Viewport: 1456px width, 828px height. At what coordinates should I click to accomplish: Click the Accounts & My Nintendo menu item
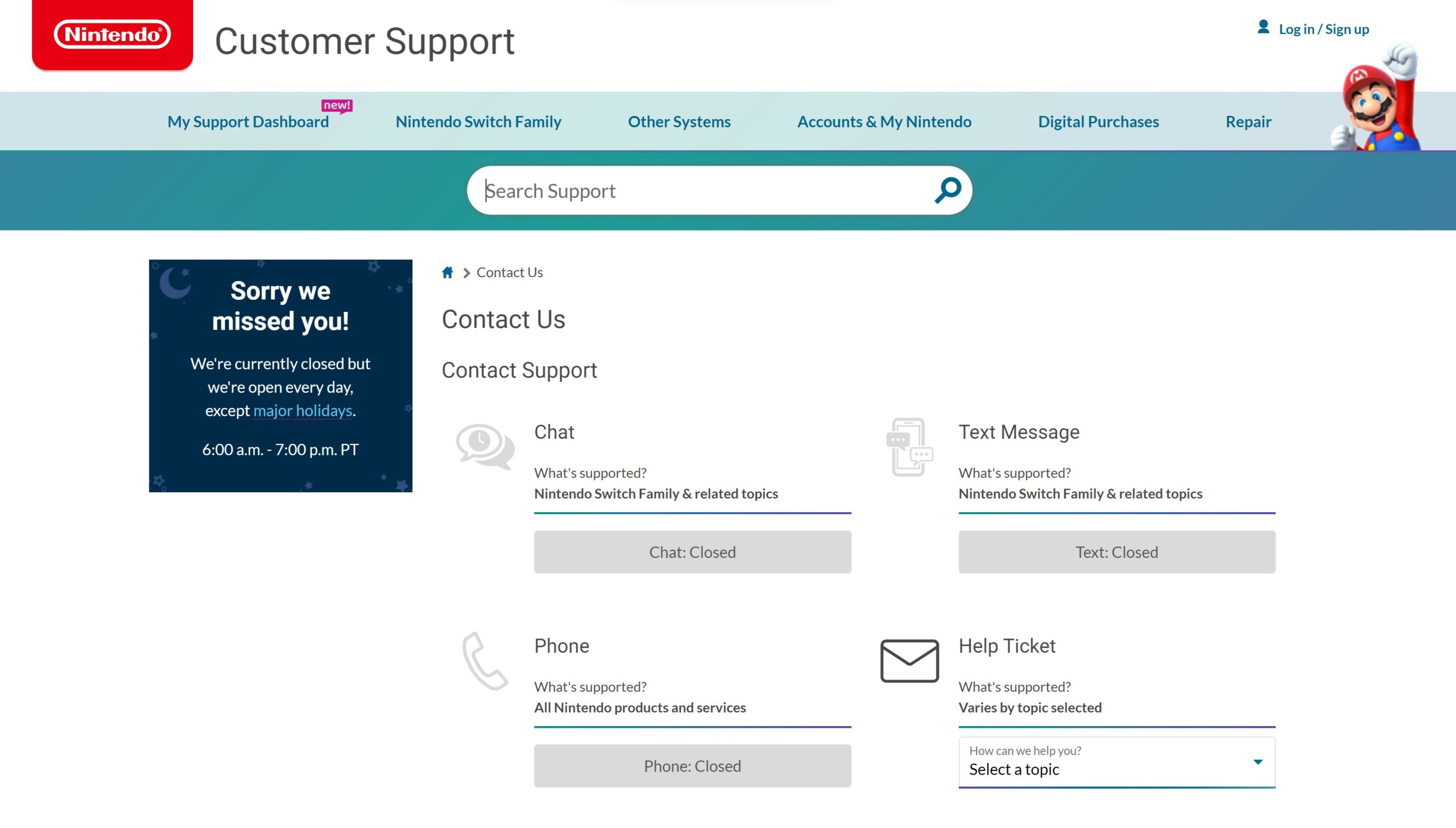point(883,121)
